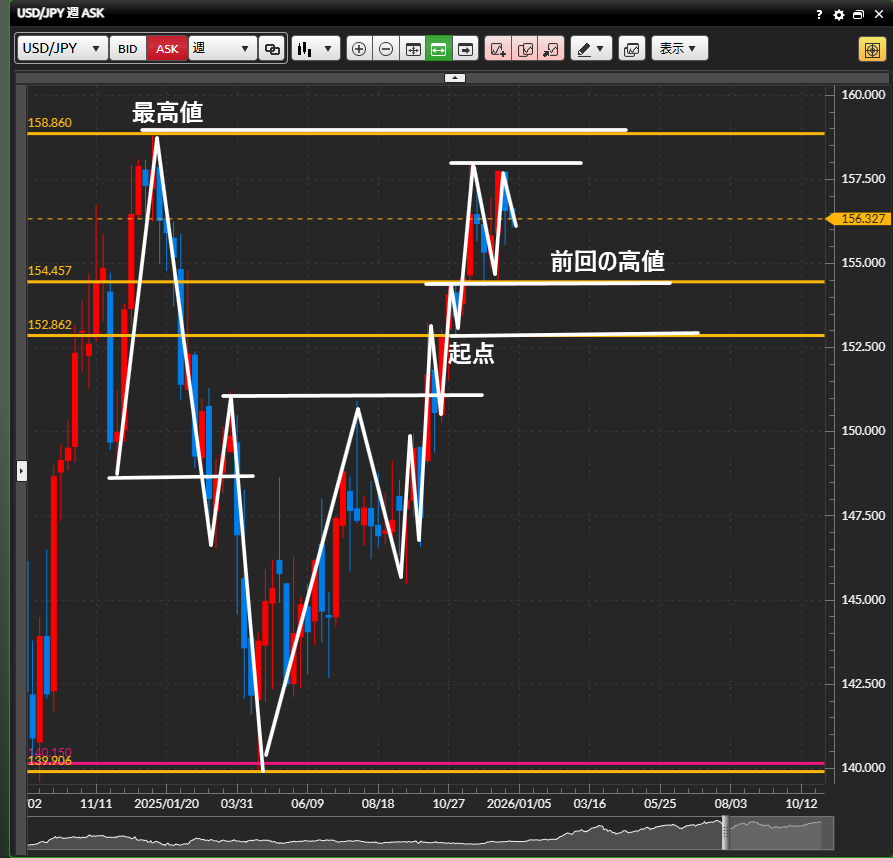Click the reset chart scale icon
Viewport: 893px width, 858px height.
tap(412, 49)
